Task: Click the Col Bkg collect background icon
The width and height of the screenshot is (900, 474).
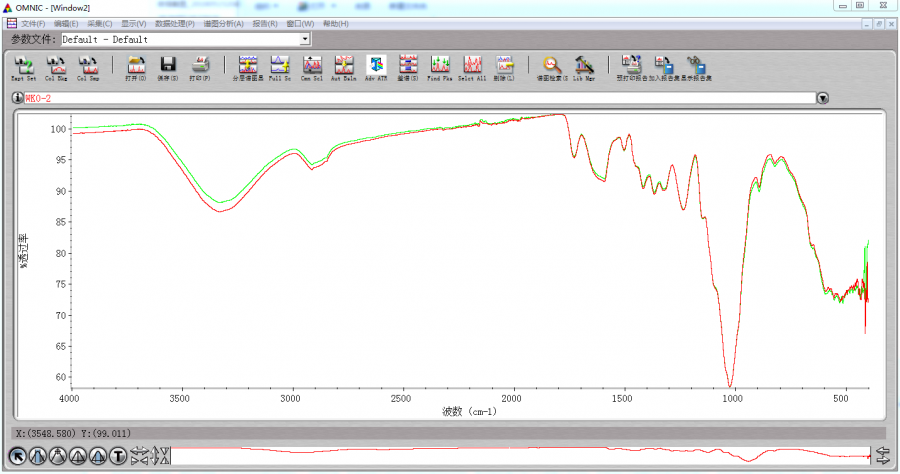Action: click(56, 66)
